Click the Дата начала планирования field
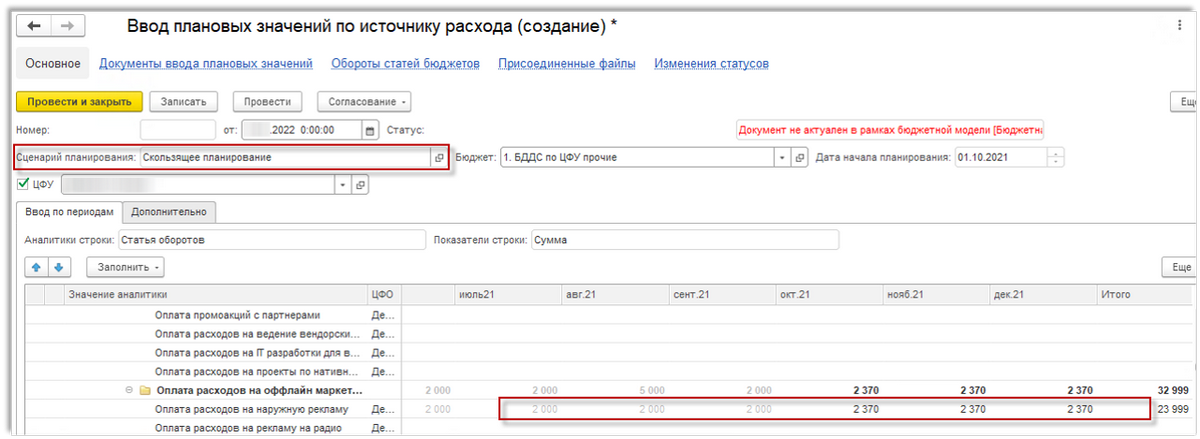 tap(1002, 158)
